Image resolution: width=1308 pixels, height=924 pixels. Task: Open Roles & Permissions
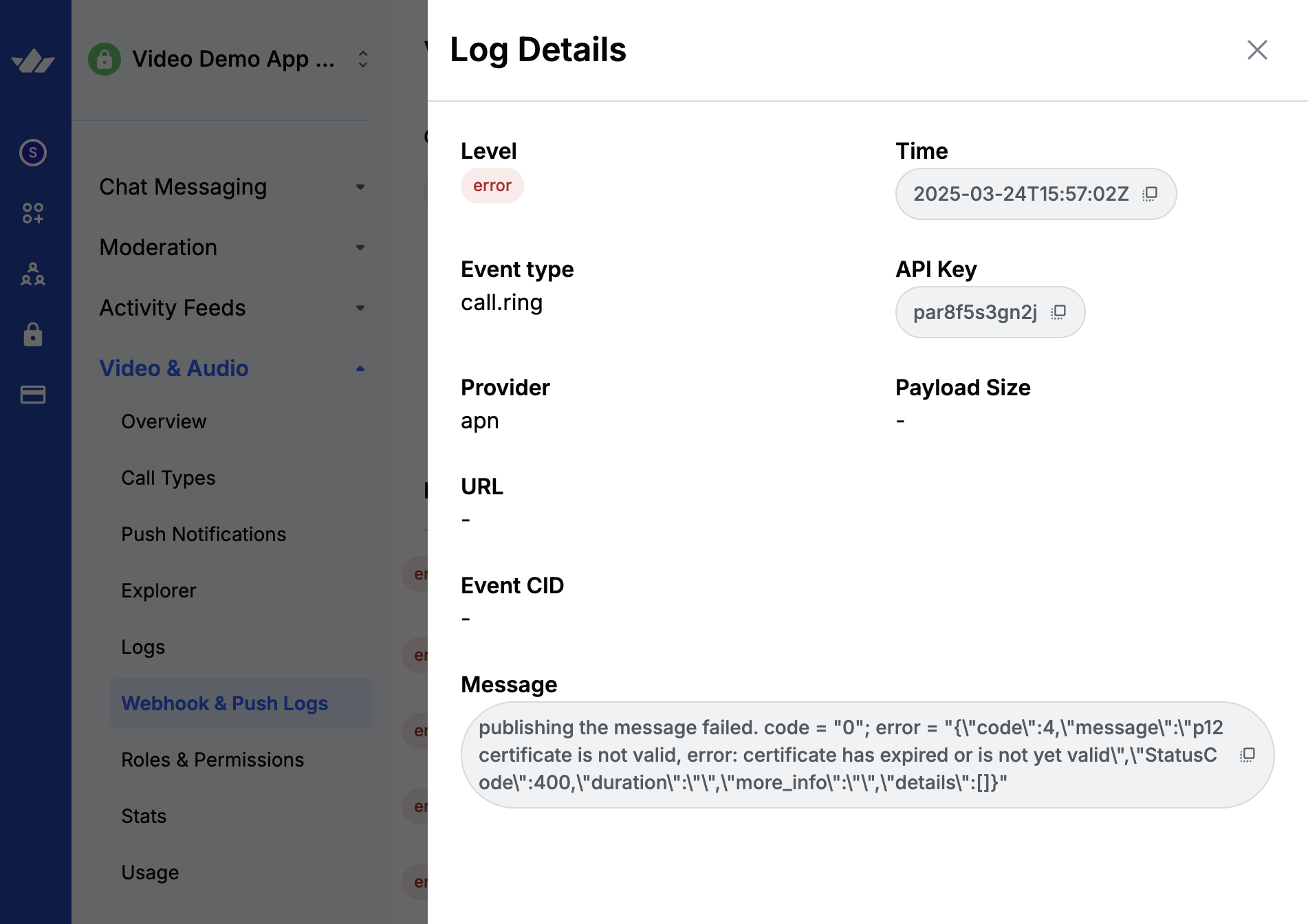pos(212,760)
